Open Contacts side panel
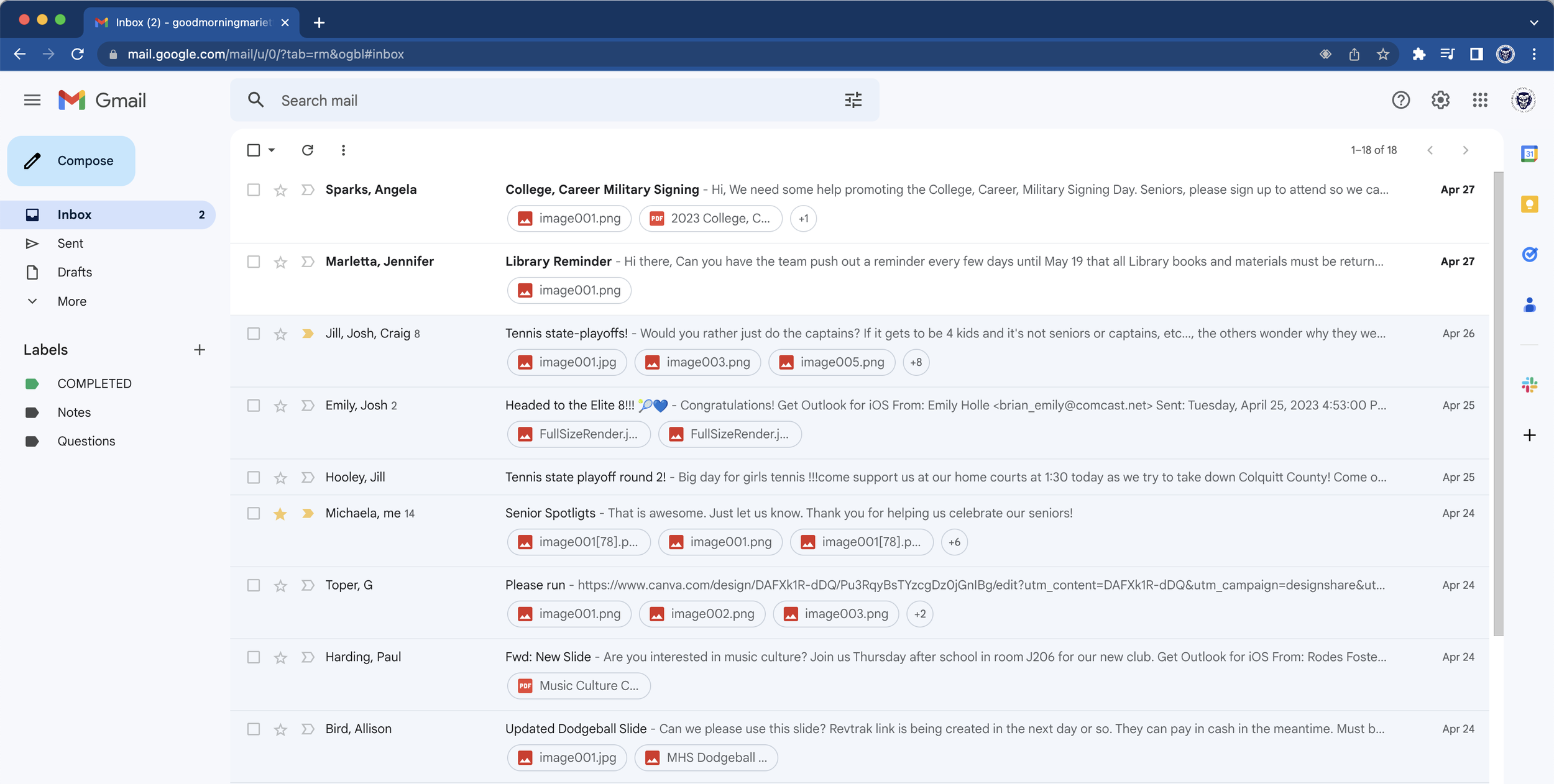The height and width of the screenshot is (784, 1554). pyautogui.click(x=1529, y=304)
